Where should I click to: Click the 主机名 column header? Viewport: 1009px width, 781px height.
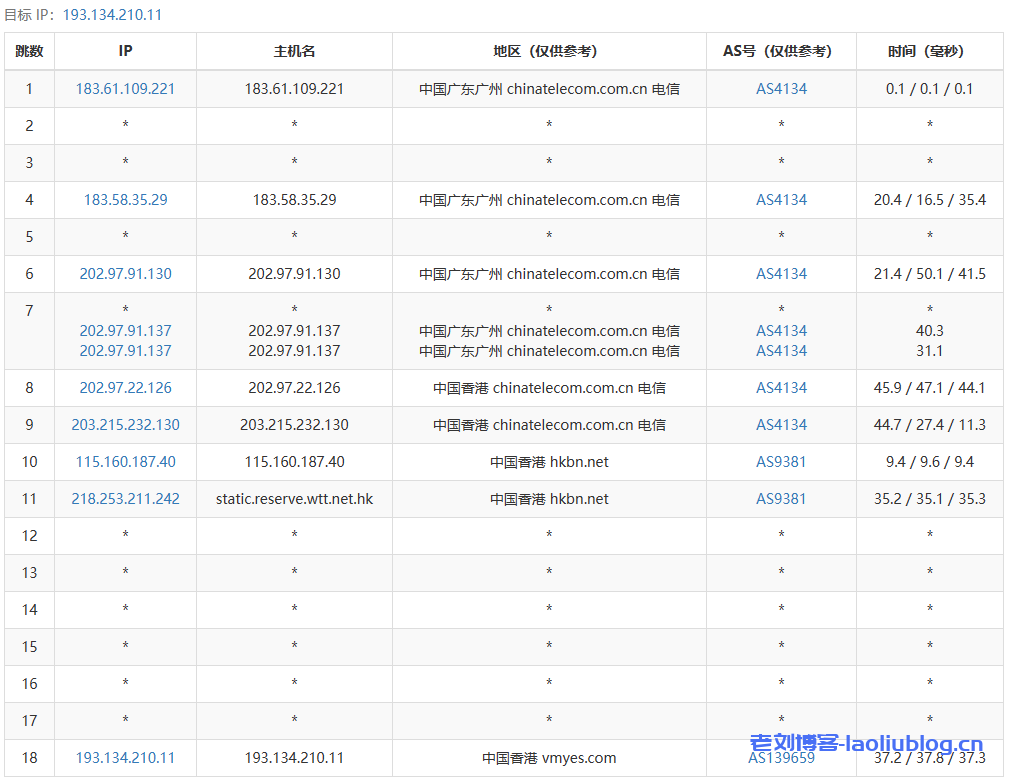(x=294, y=51)
